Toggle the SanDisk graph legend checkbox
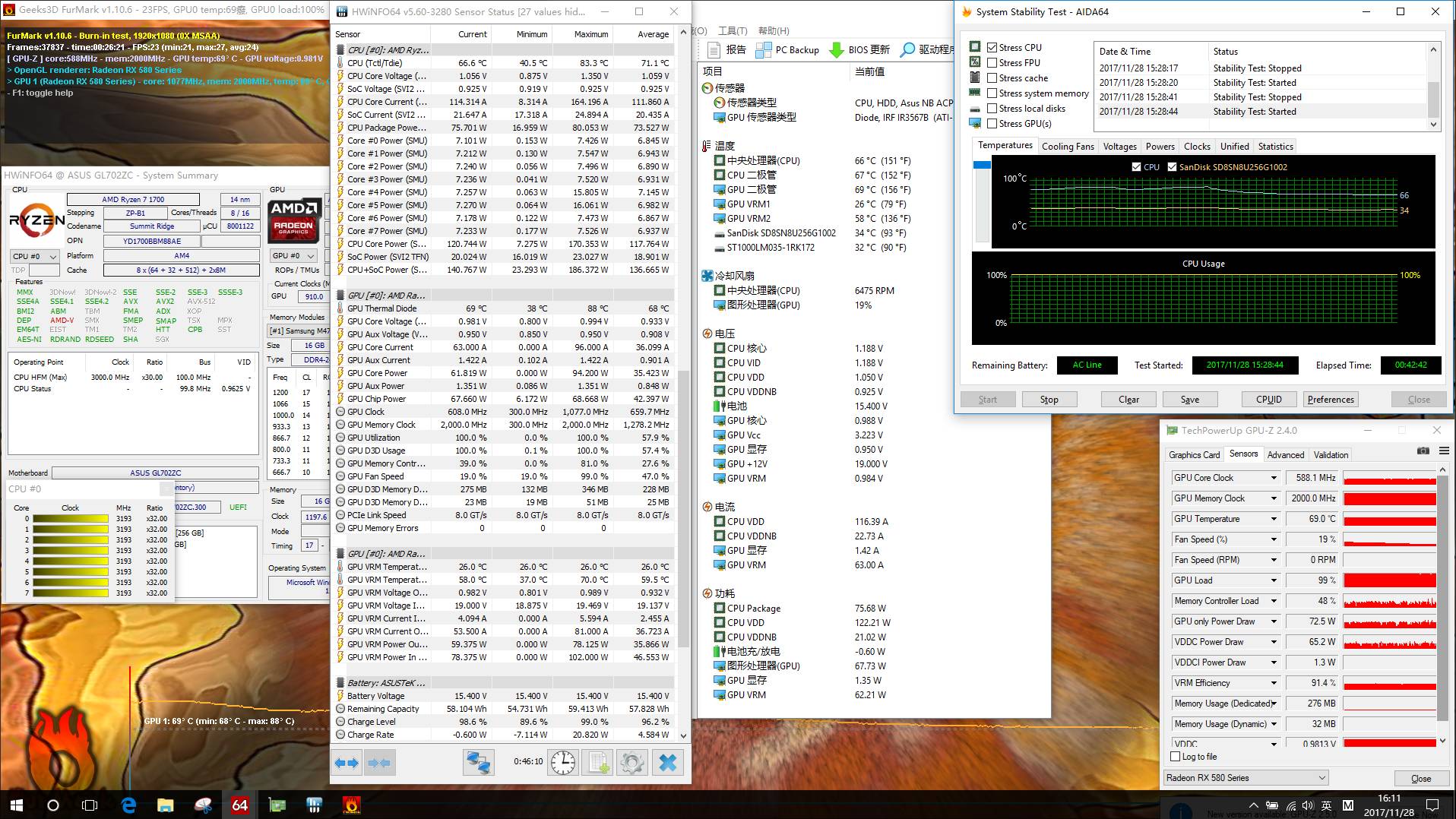Screen dimensions: 1456x819 pyautogui.click(x=1172, y=167)
